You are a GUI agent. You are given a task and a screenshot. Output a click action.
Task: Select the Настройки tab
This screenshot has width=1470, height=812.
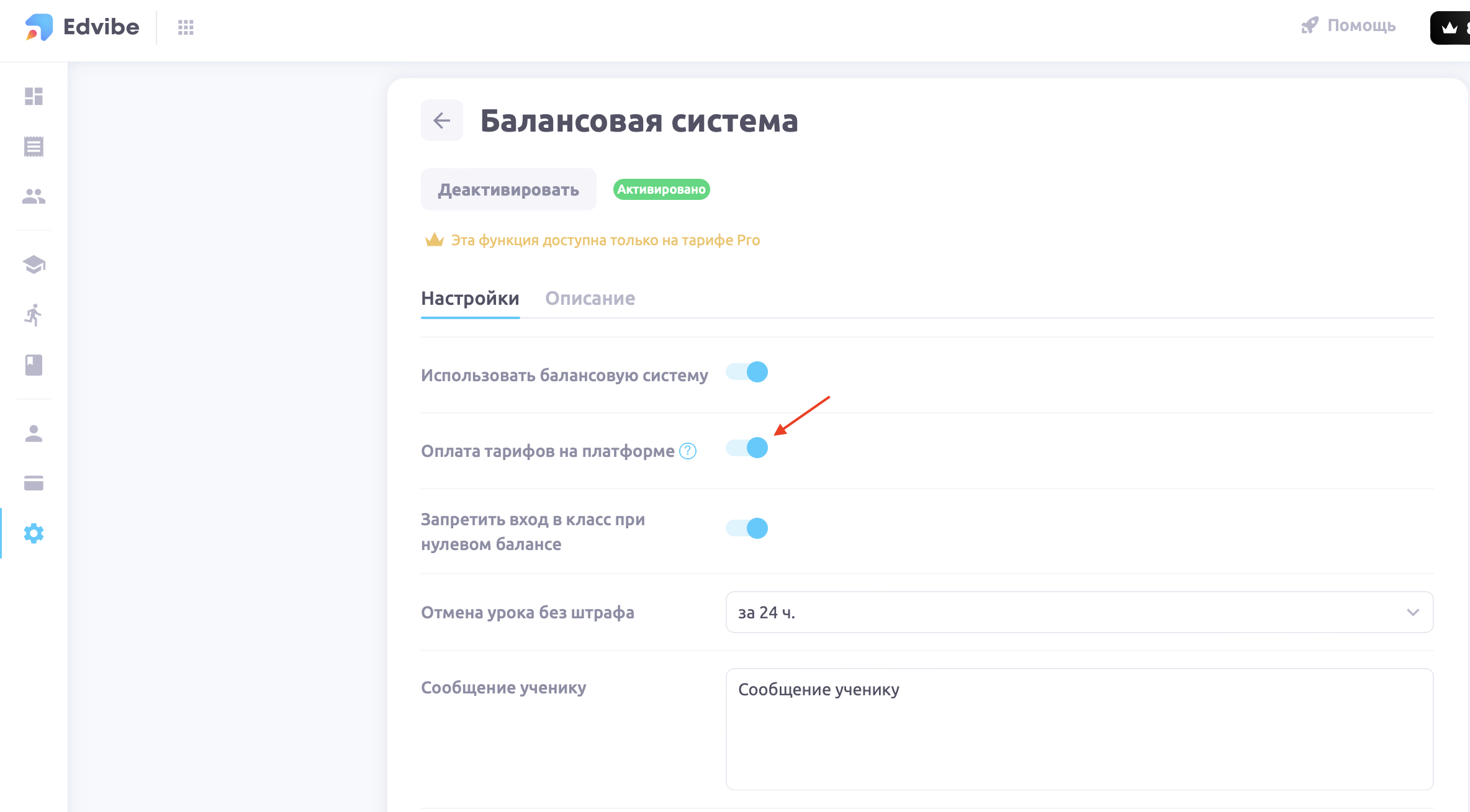[x=470, y=299]
